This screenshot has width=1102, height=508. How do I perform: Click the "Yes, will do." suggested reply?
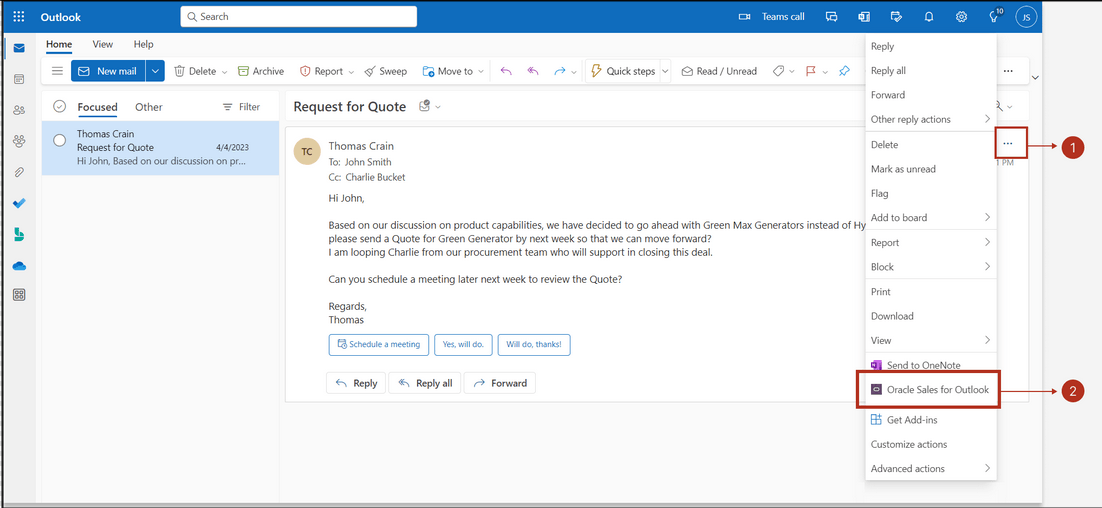(463, 344)
